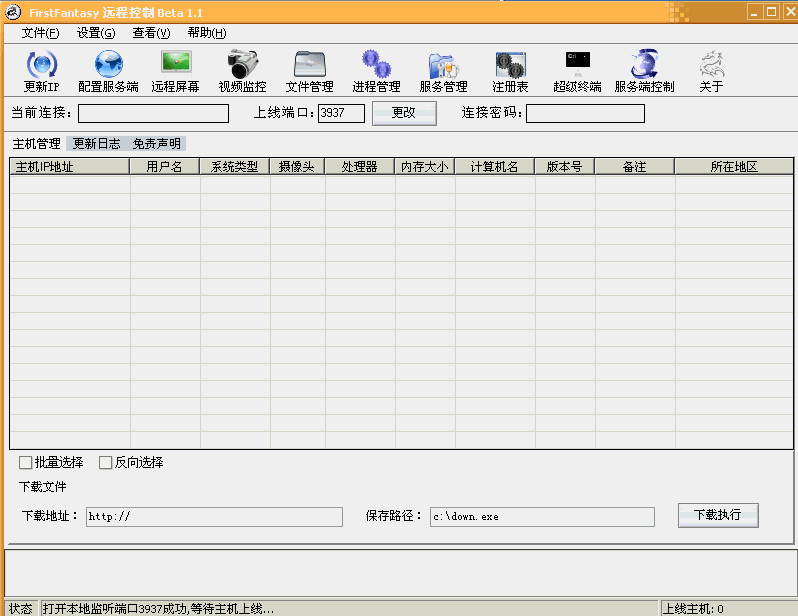Click the 更新IP toolbar icon

tap(42, 66)
